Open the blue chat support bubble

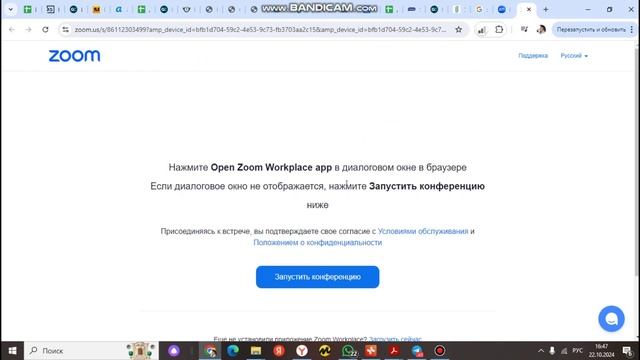click(611, 319)
